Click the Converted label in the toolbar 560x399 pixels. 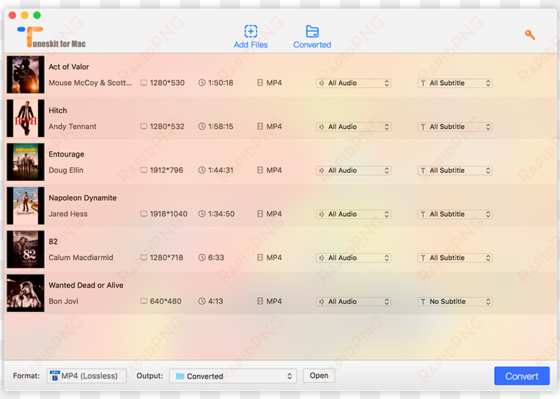point(312,45)
